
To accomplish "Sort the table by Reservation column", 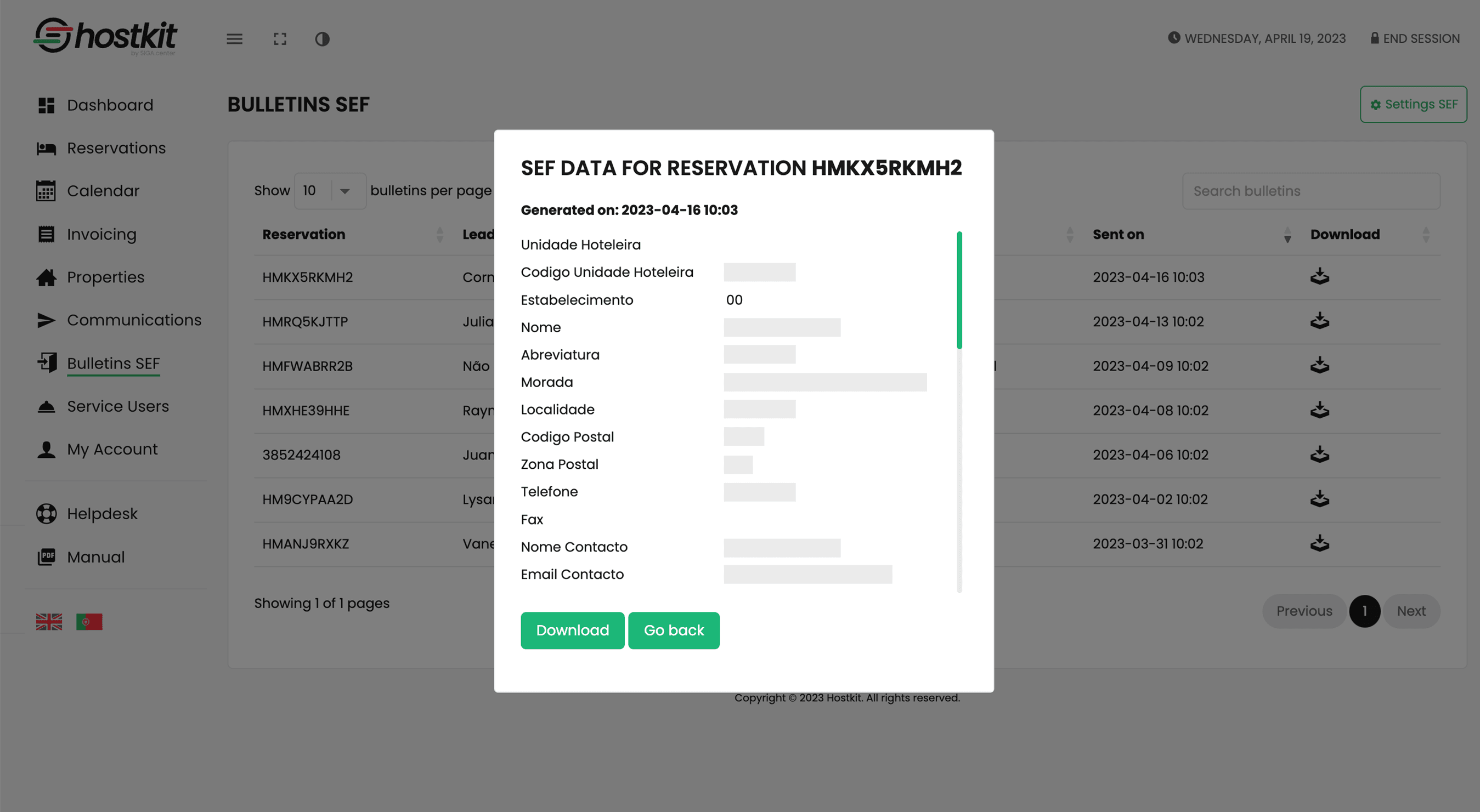I will [x=439, y=234].
